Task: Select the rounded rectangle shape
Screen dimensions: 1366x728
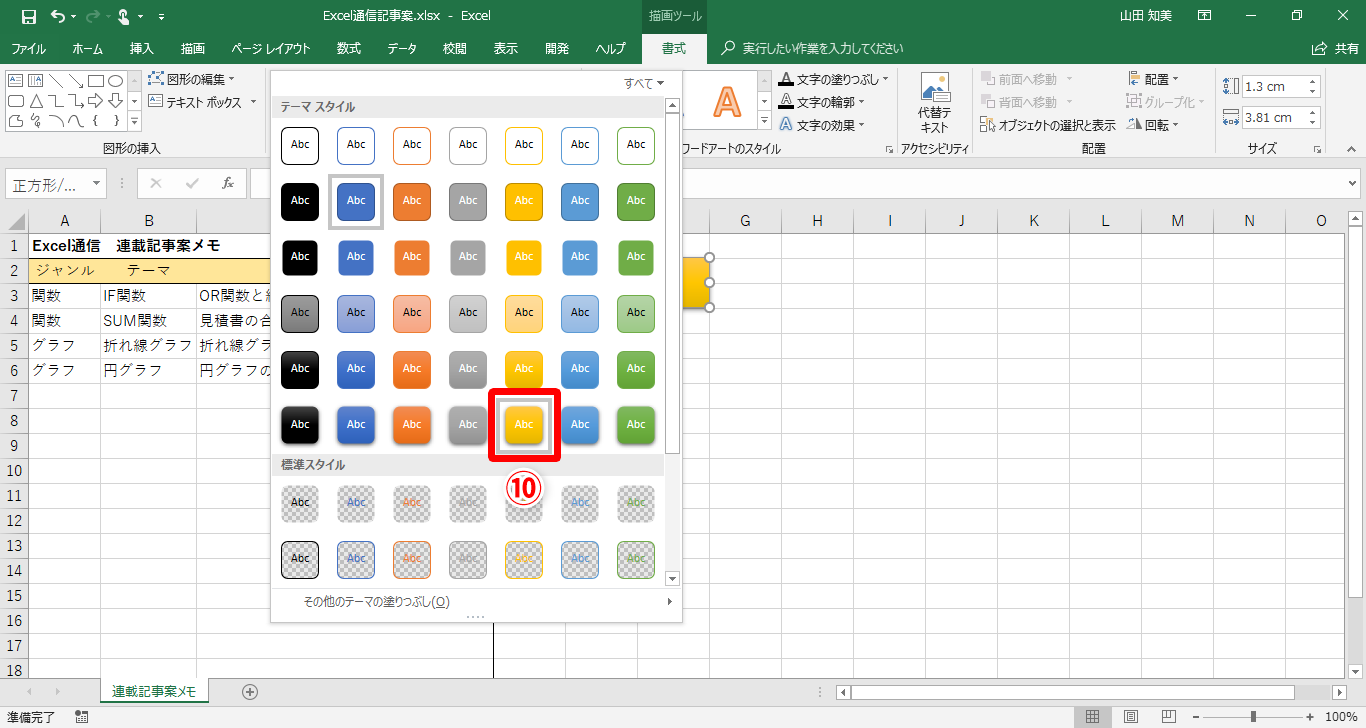Action: click(16, 101)
